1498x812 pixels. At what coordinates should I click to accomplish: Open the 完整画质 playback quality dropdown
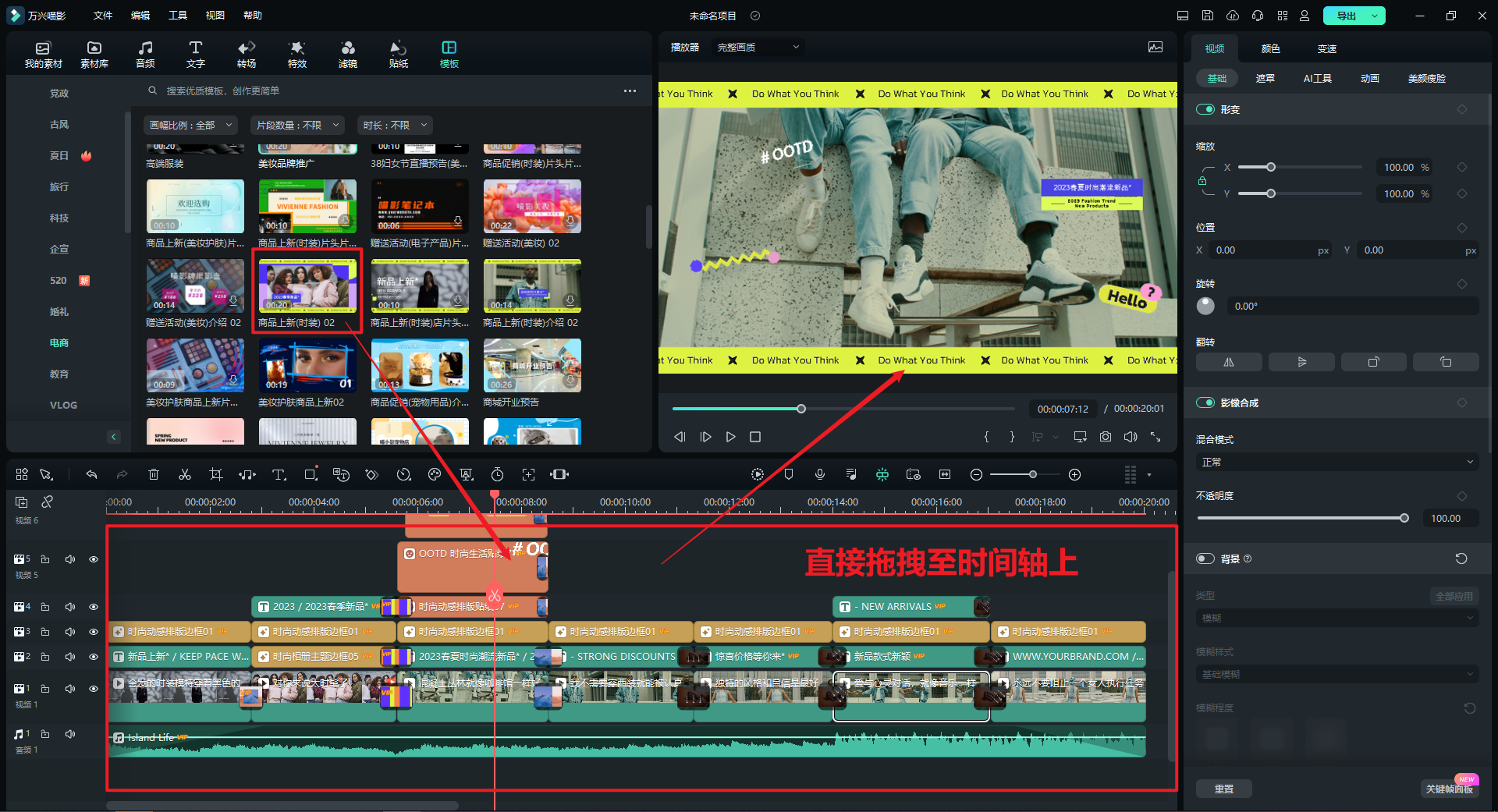[758, 48]
